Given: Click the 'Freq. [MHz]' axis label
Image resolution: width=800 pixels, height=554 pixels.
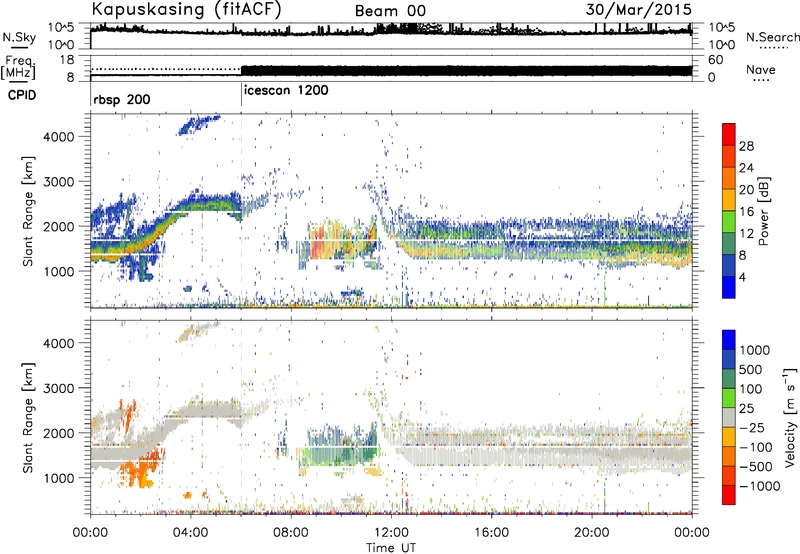Looking at the screenshot, I should coord(18,68).
